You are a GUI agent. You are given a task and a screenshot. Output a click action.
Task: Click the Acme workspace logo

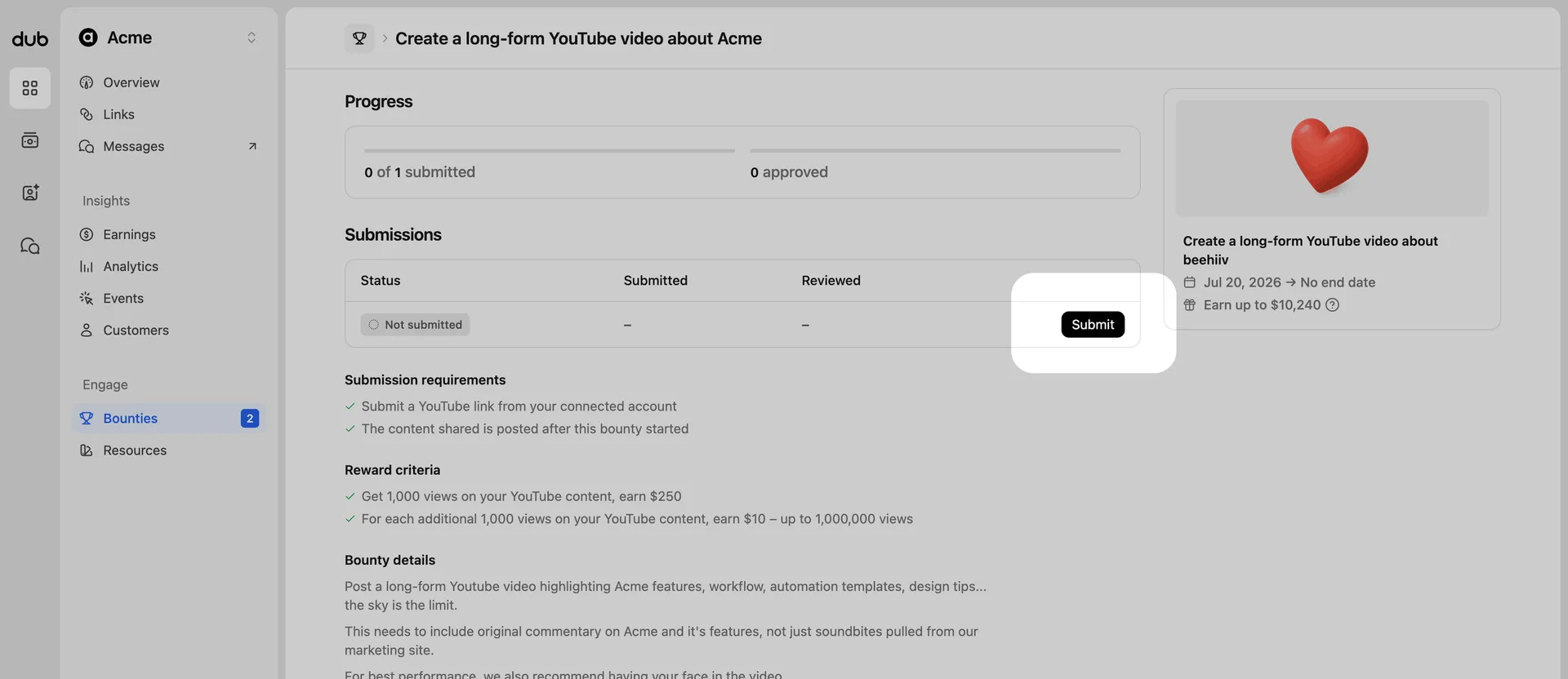click(x=88, y=38)
